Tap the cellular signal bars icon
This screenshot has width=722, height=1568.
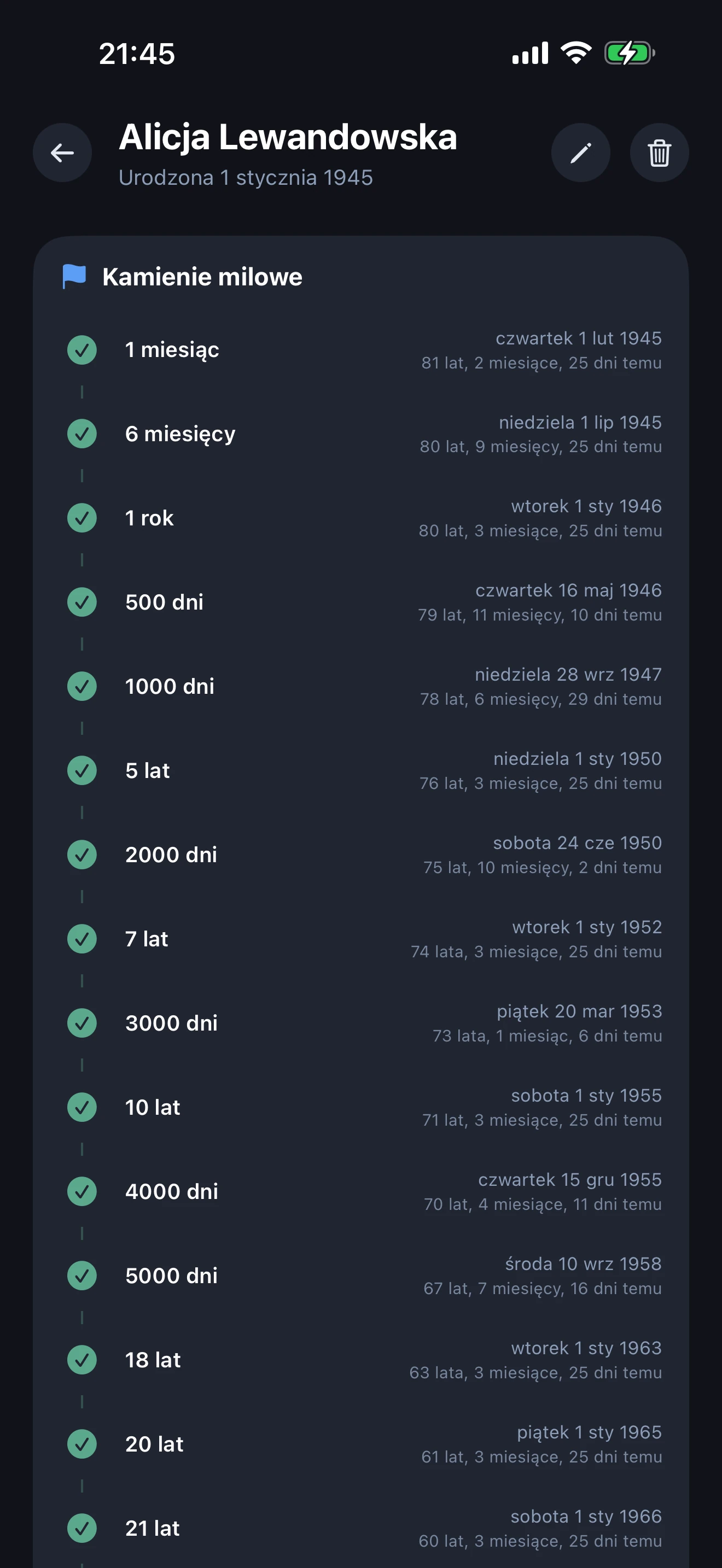pyautogui.click(x=529, y=54)
